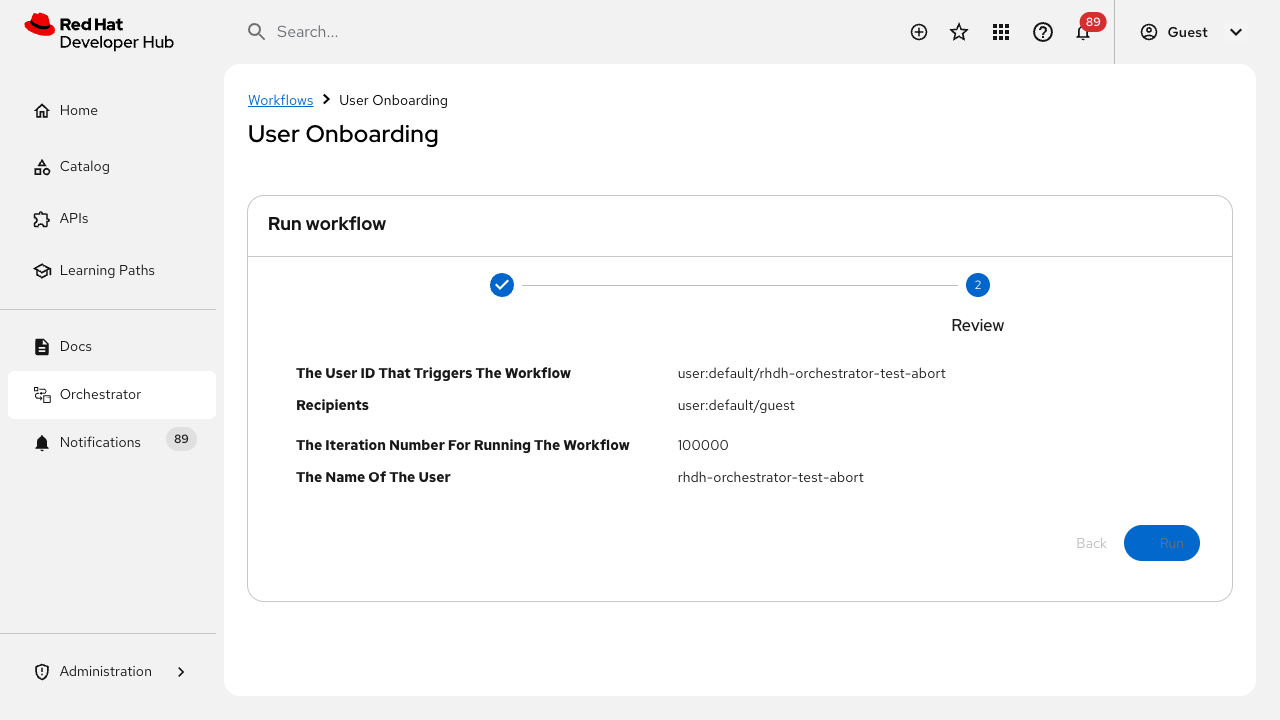Image resolution: width=1280 pixels, height=720 pixels.
Task: Click the Workflows breadcrumb link
Action: (281, 100)
